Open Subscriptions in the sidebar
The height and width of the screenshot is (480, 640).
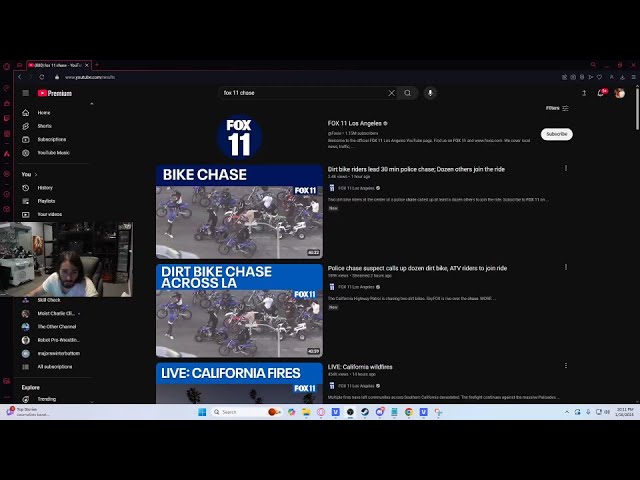53,140
